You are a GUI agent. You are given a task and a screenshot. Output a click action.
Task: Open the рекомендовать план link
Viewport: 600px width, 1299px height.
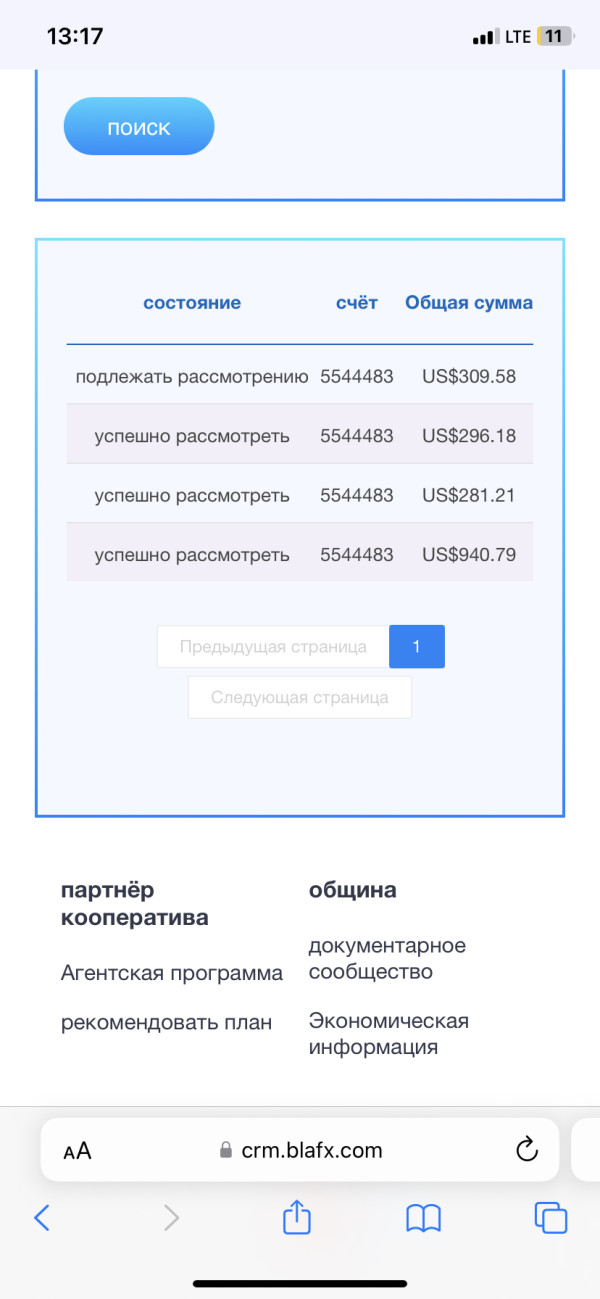click(166, 1023)
